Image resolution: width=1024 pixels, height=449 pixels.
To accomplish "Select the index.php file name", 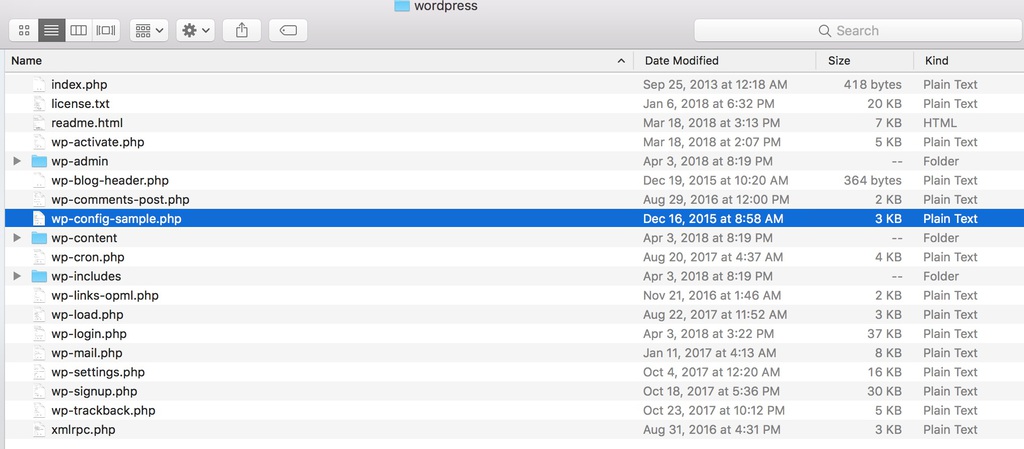I will [x=79, y=85].
